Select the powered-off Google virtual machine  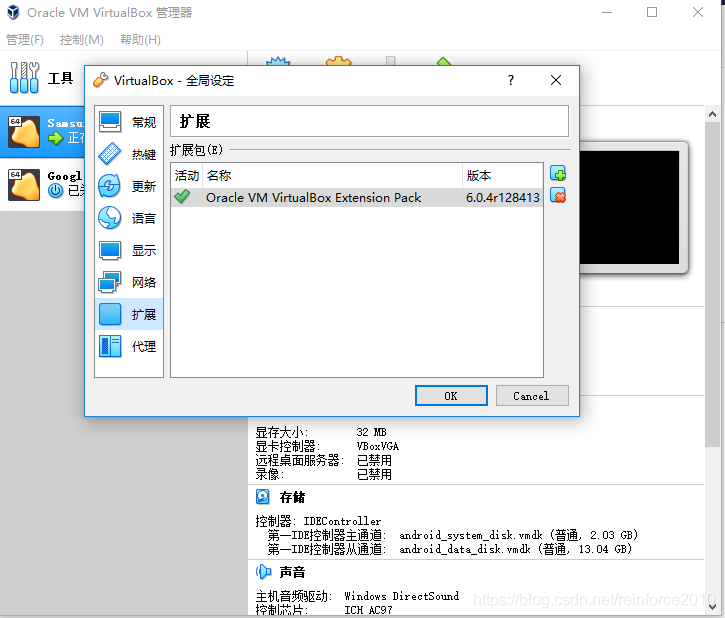pos(42,184)
